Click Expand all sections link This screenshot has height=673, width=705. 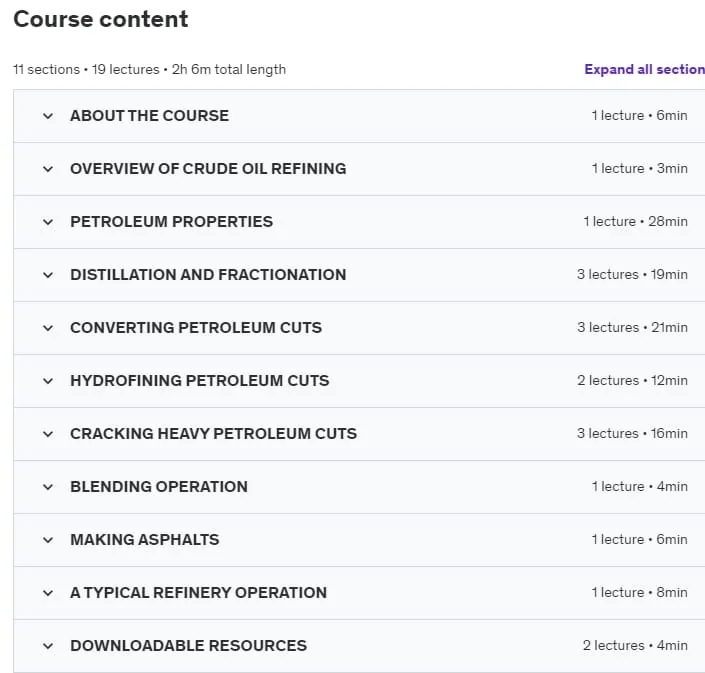click(644, 69)
